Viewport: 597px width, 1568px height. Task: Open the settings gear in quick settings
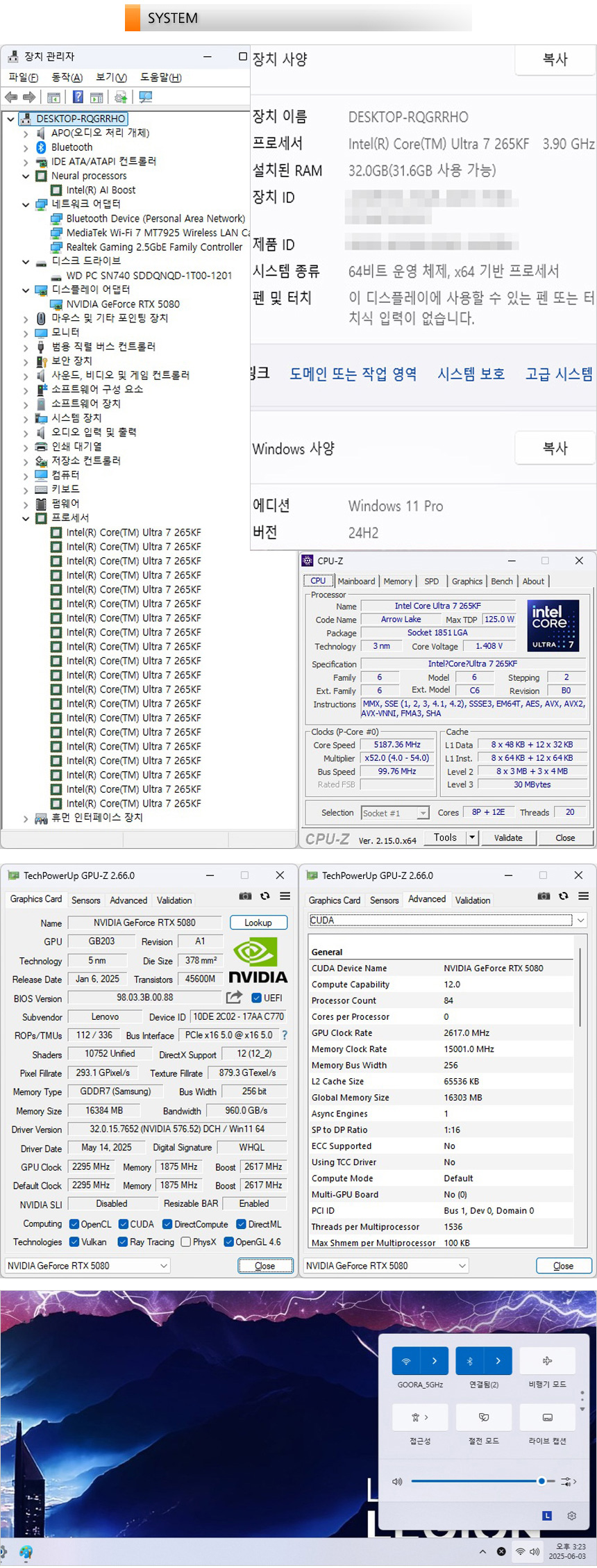coord(571,1515)
